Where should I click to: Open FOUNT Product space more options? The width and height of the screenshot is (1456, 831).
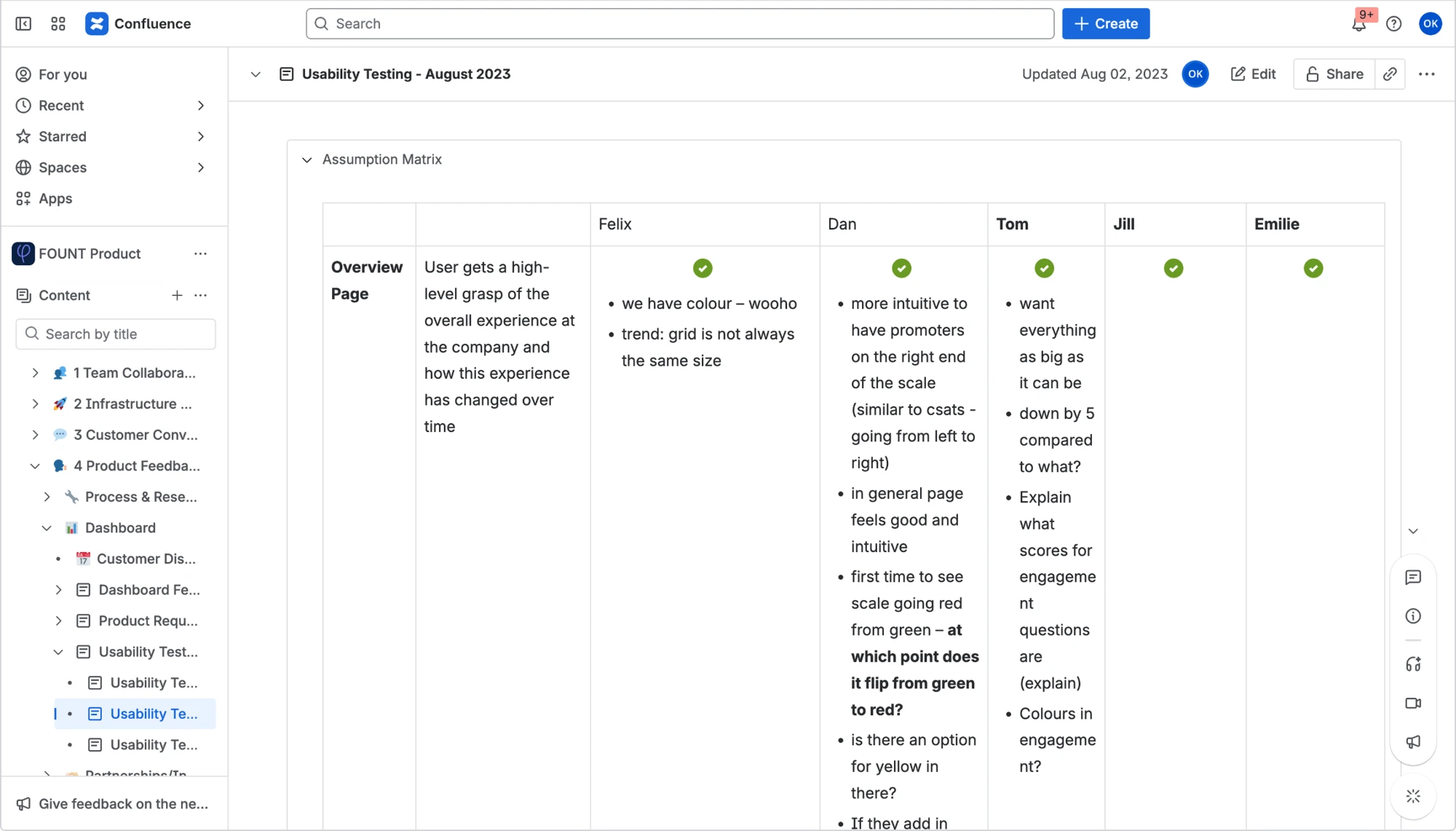pos(201,253)
